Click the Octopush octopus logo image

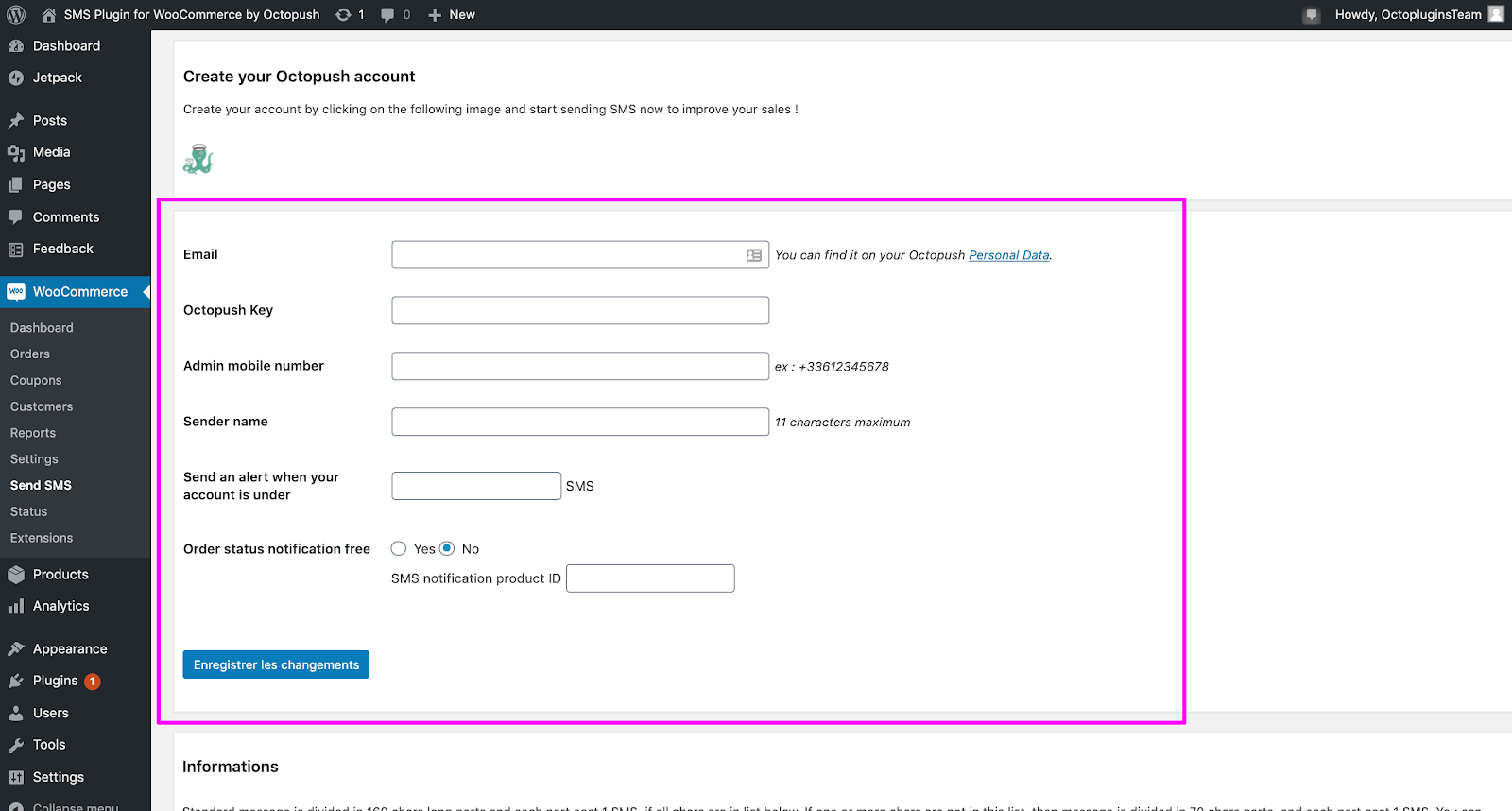tap(198, 159)
